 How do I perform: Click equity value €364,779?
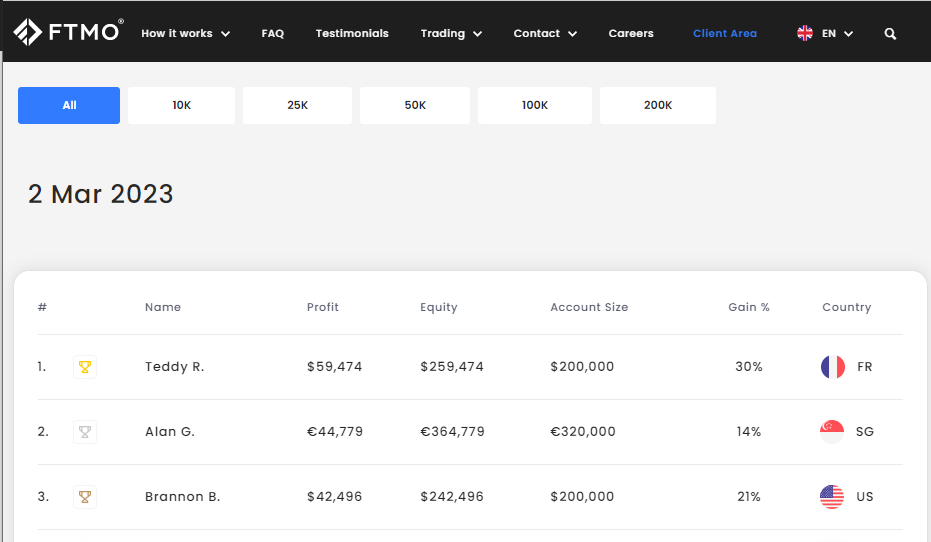pos(452,432)
